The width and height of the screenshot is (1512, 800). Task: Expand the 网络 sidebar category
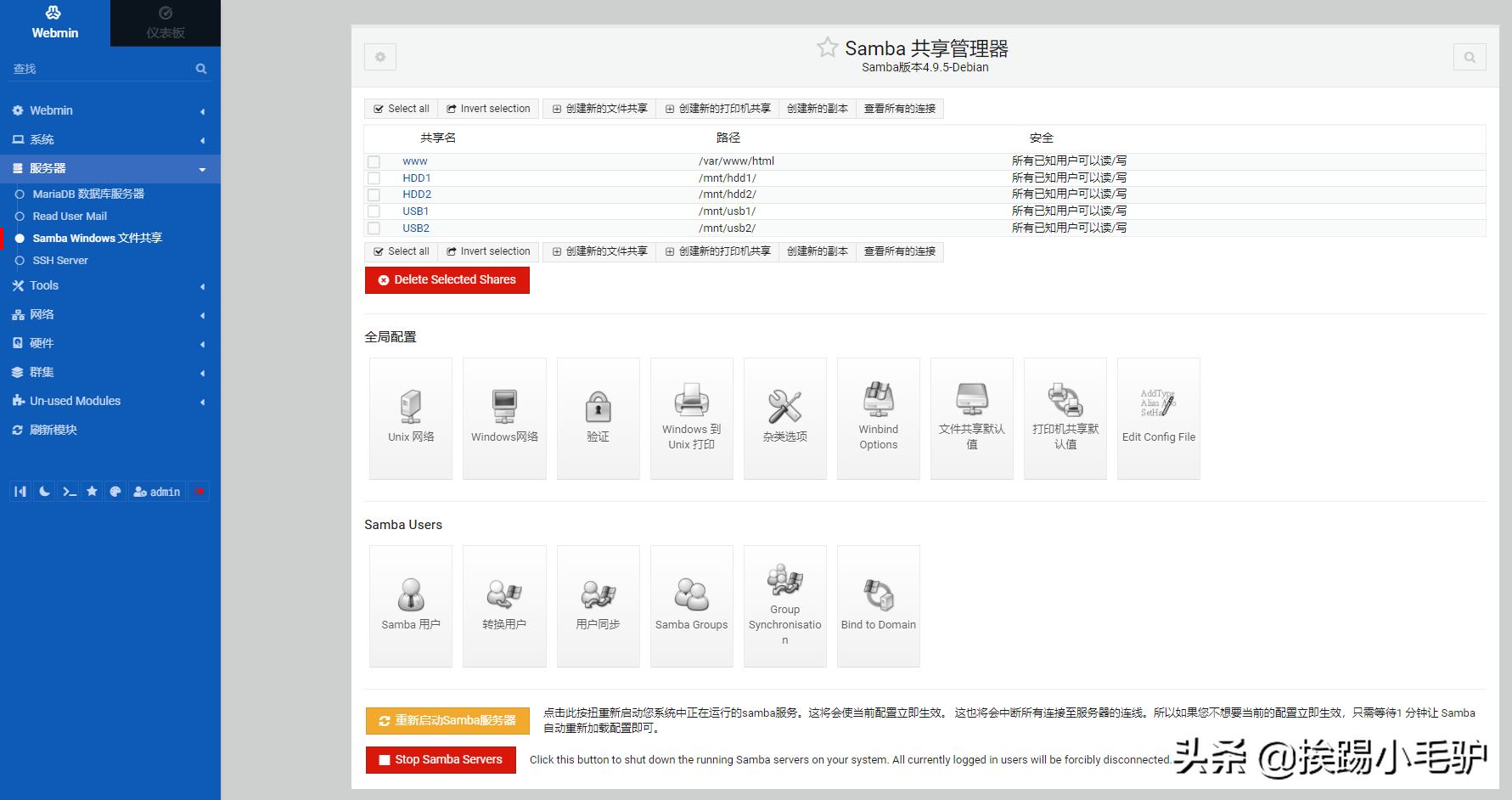tap(110, 314)
